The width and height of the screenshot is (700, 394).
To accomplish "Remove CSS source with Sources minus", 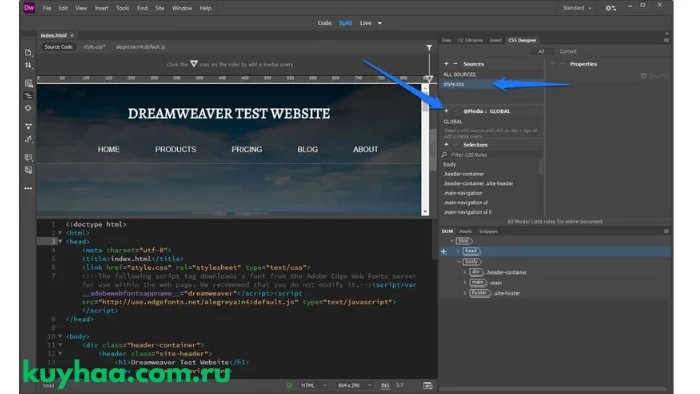I will pos(455,64).
